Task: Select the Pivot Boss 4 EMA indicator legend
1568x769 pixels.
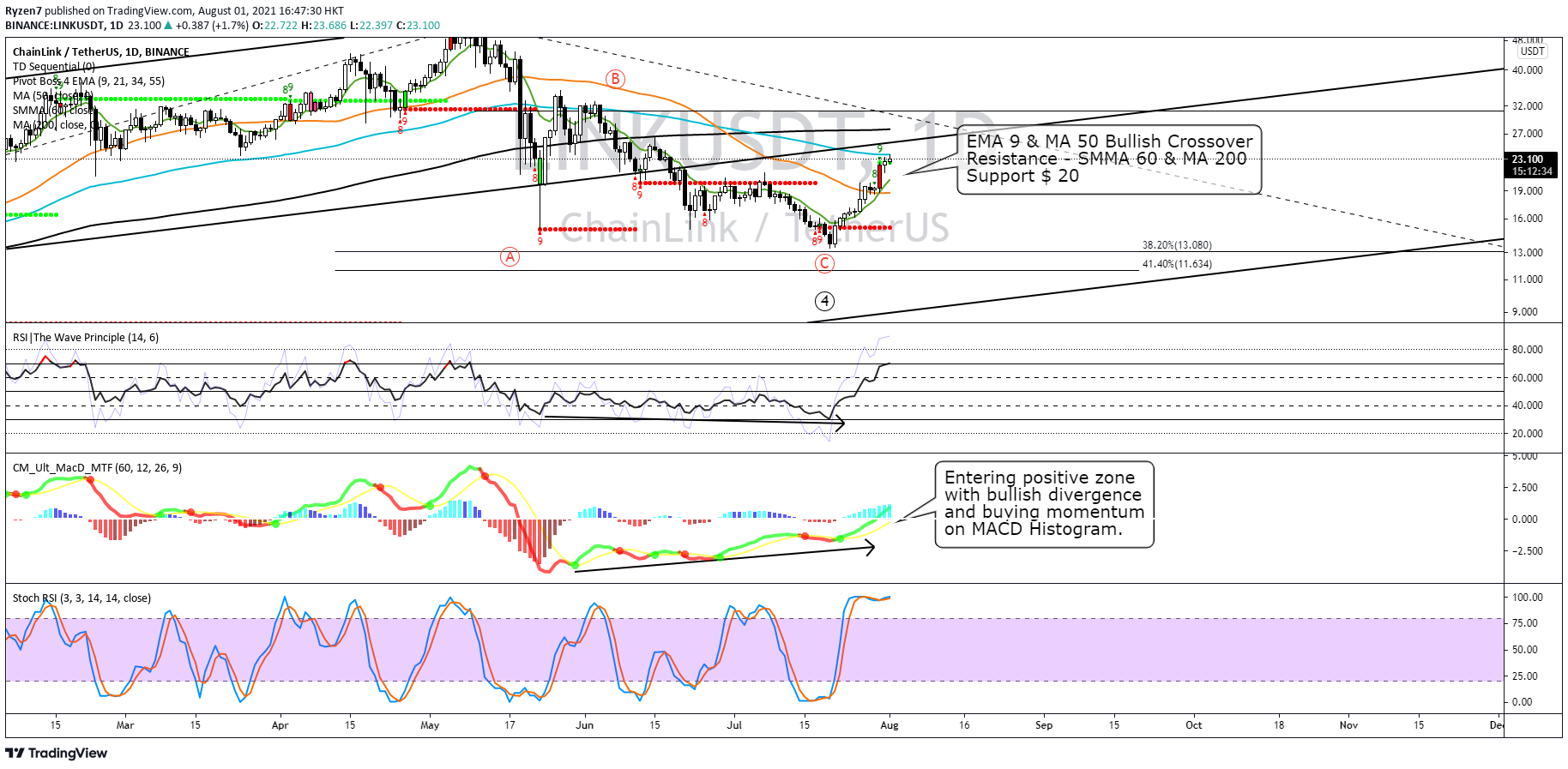Action: point(88,81)
